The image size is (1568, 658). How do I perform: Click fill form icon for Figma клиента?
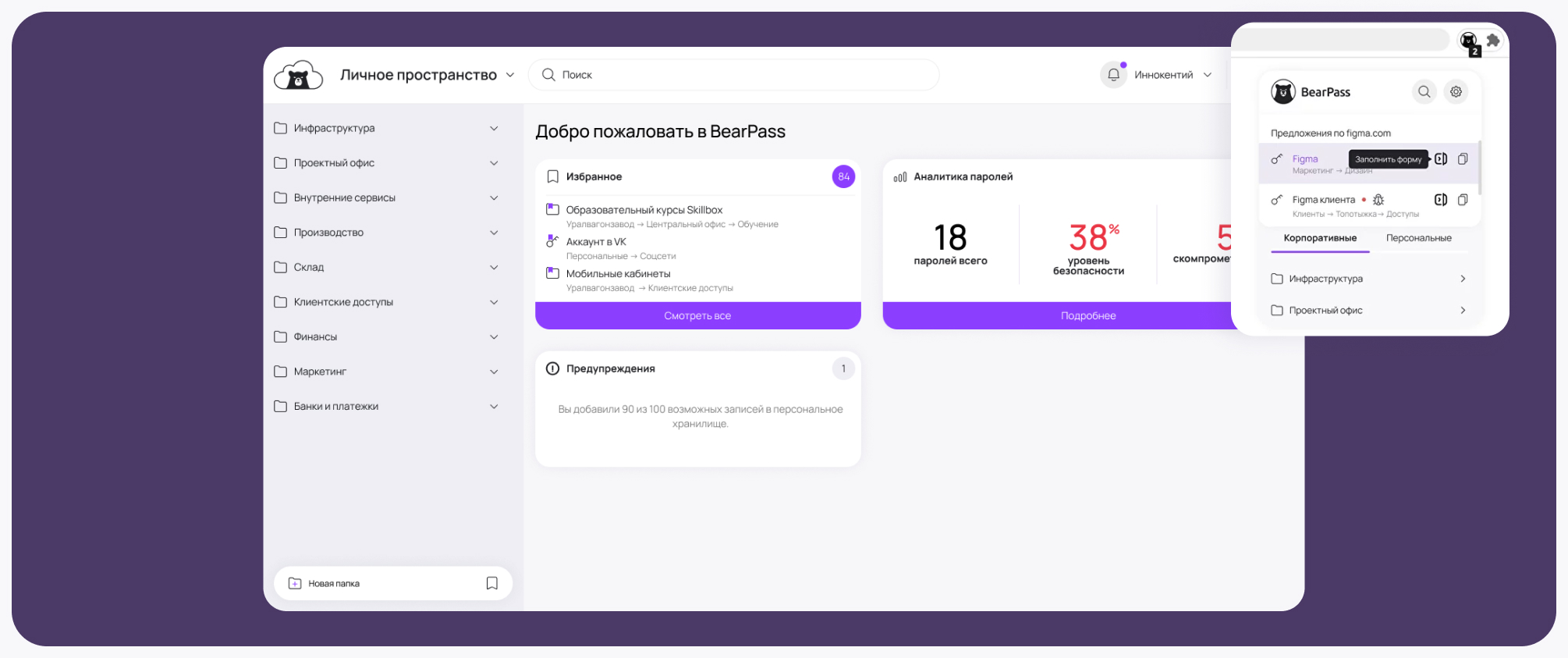click(1441, 200)
